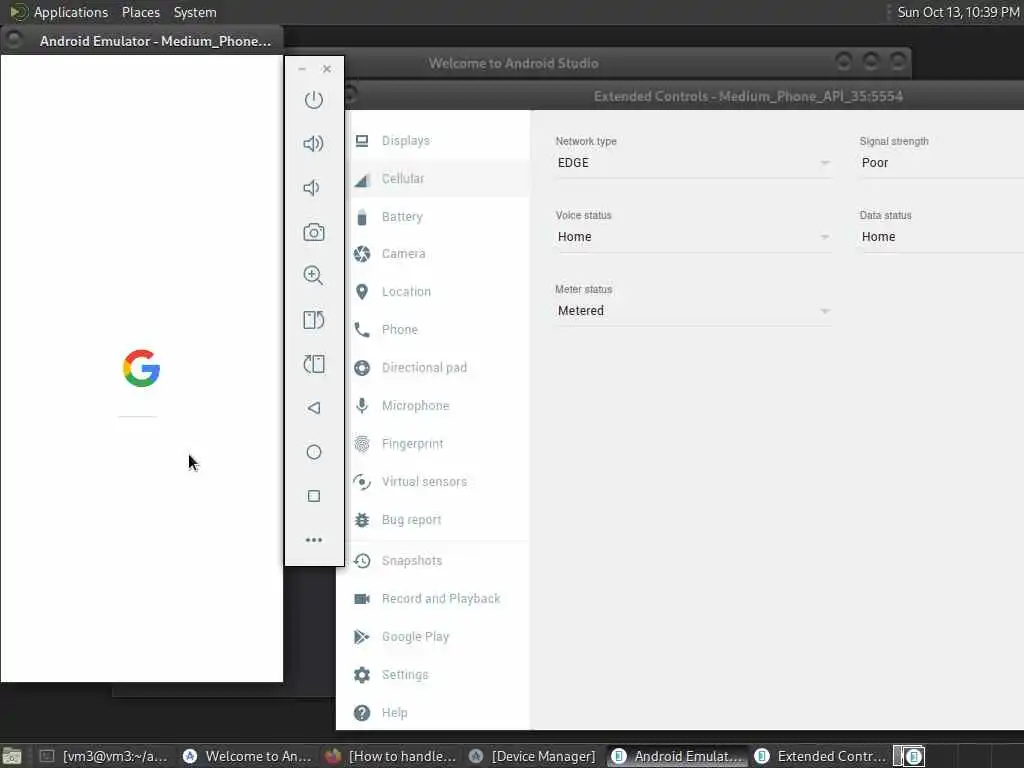Viewport: 1024px width, 768px height.
Task: Click the Settings gear icon in sidebar
Action: click(362, 675)
